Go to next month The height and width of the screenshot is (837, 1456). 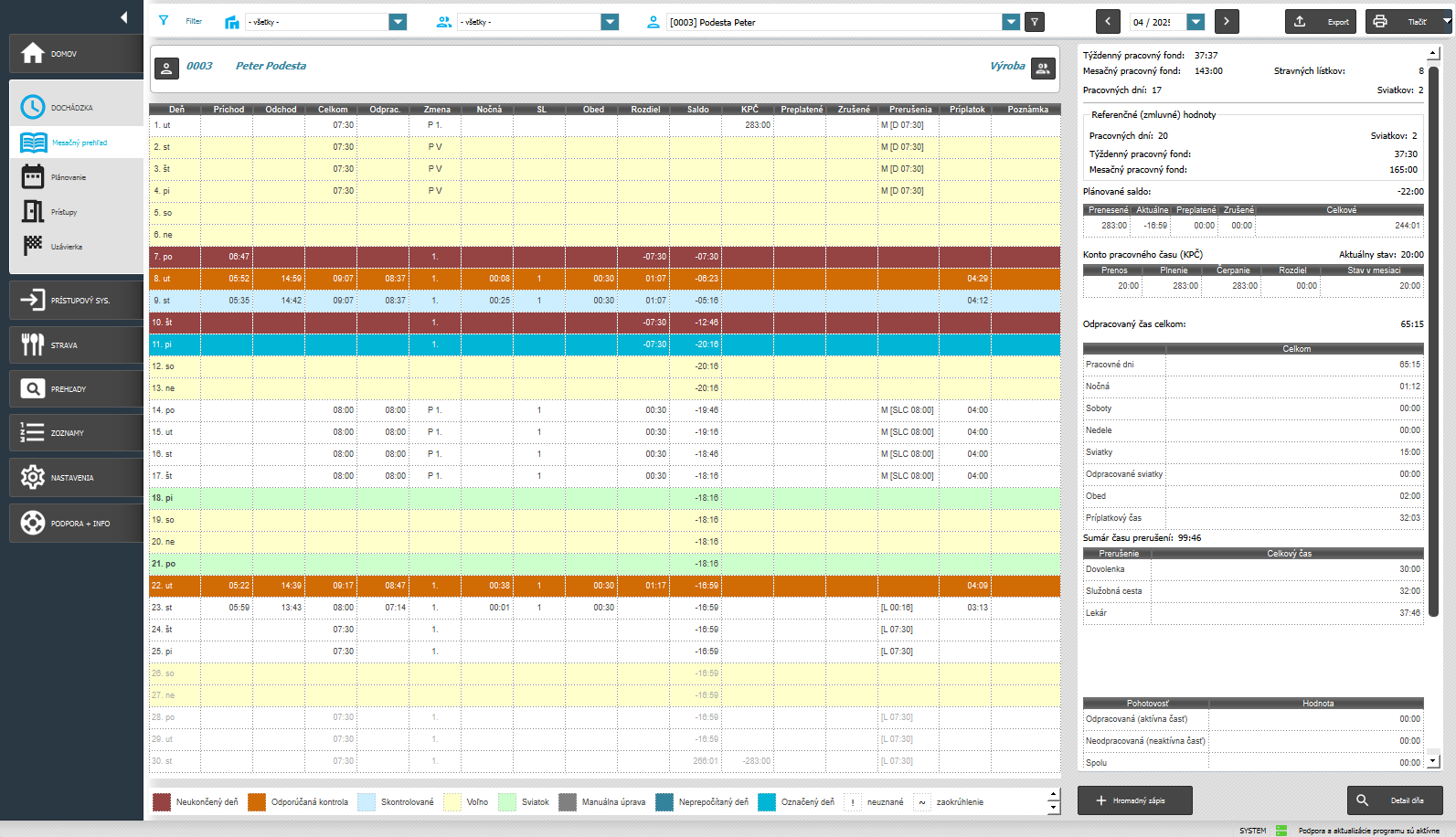pos(1227,21)
